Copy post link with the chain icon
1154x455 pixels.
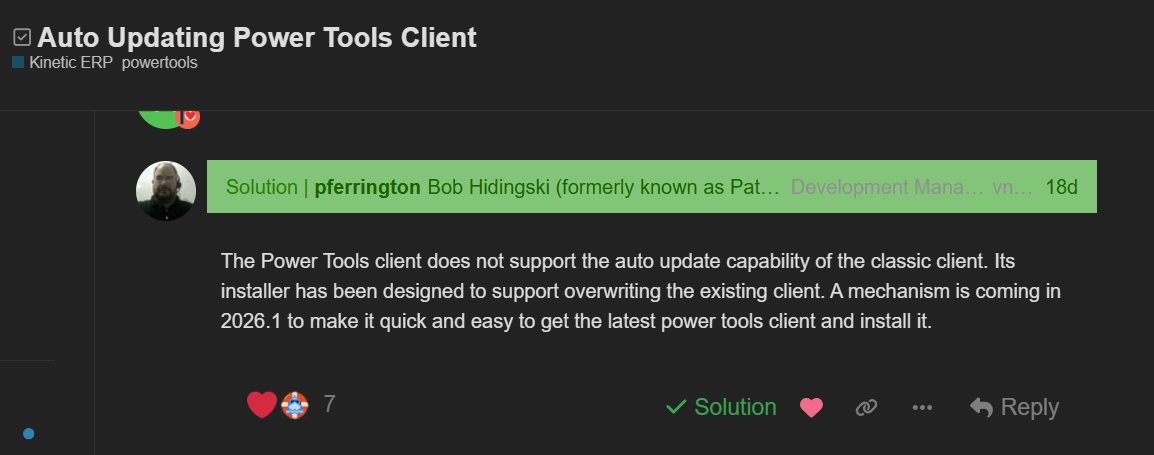pos(866,408)
